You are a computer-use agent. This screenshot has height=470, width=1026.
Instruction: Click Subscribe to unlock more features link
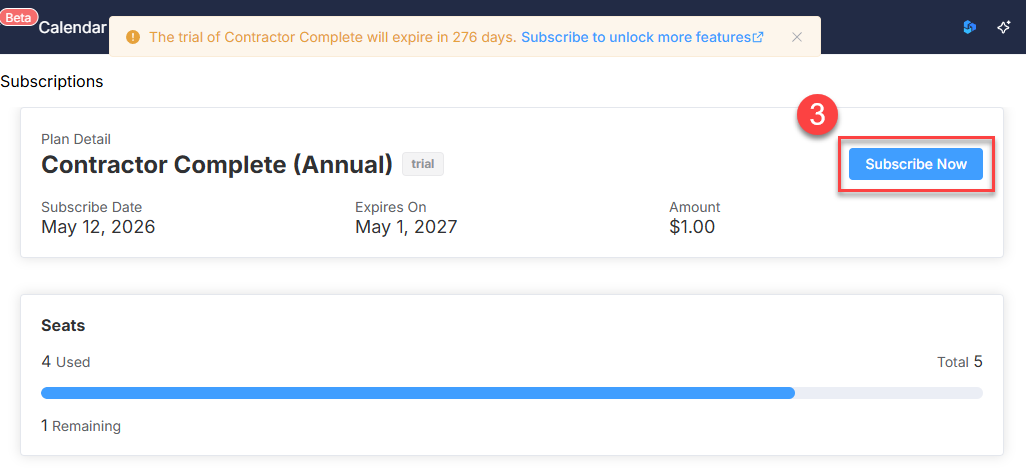[641, 37]
